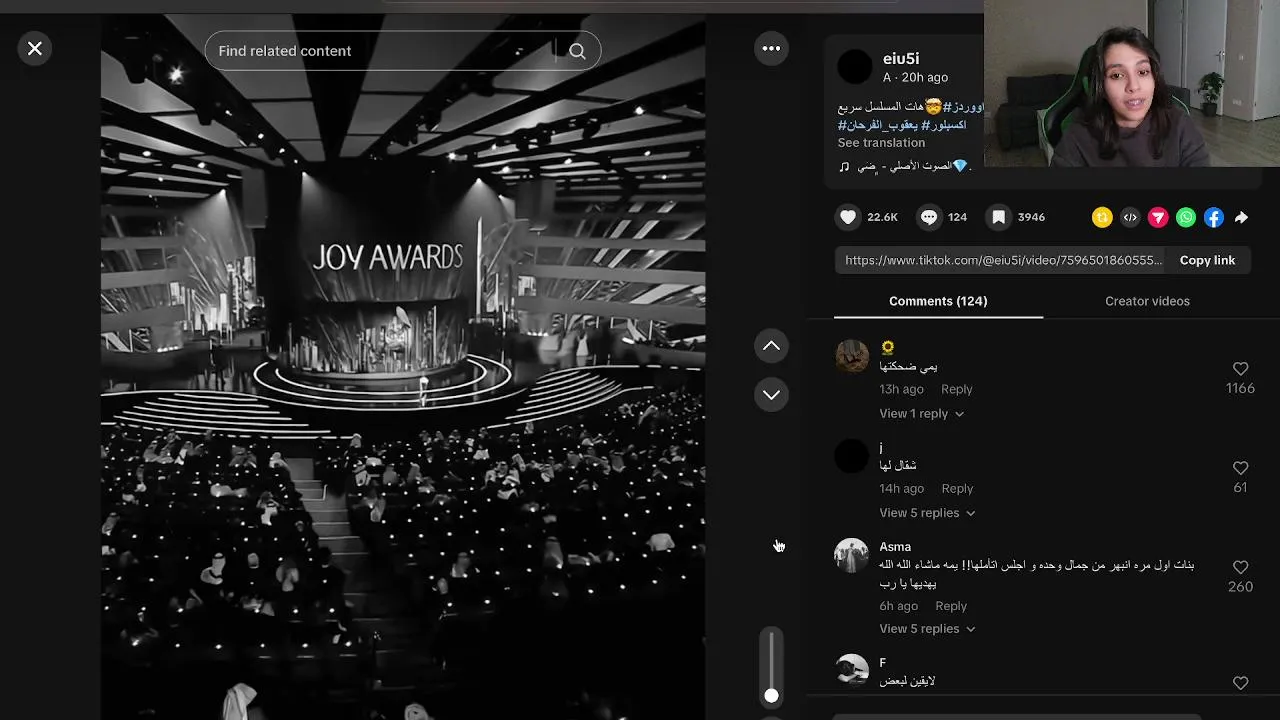Reply to Asma's 6h ago comment
This screenshot has height=720, width=1280.
(x=951, y=606)
